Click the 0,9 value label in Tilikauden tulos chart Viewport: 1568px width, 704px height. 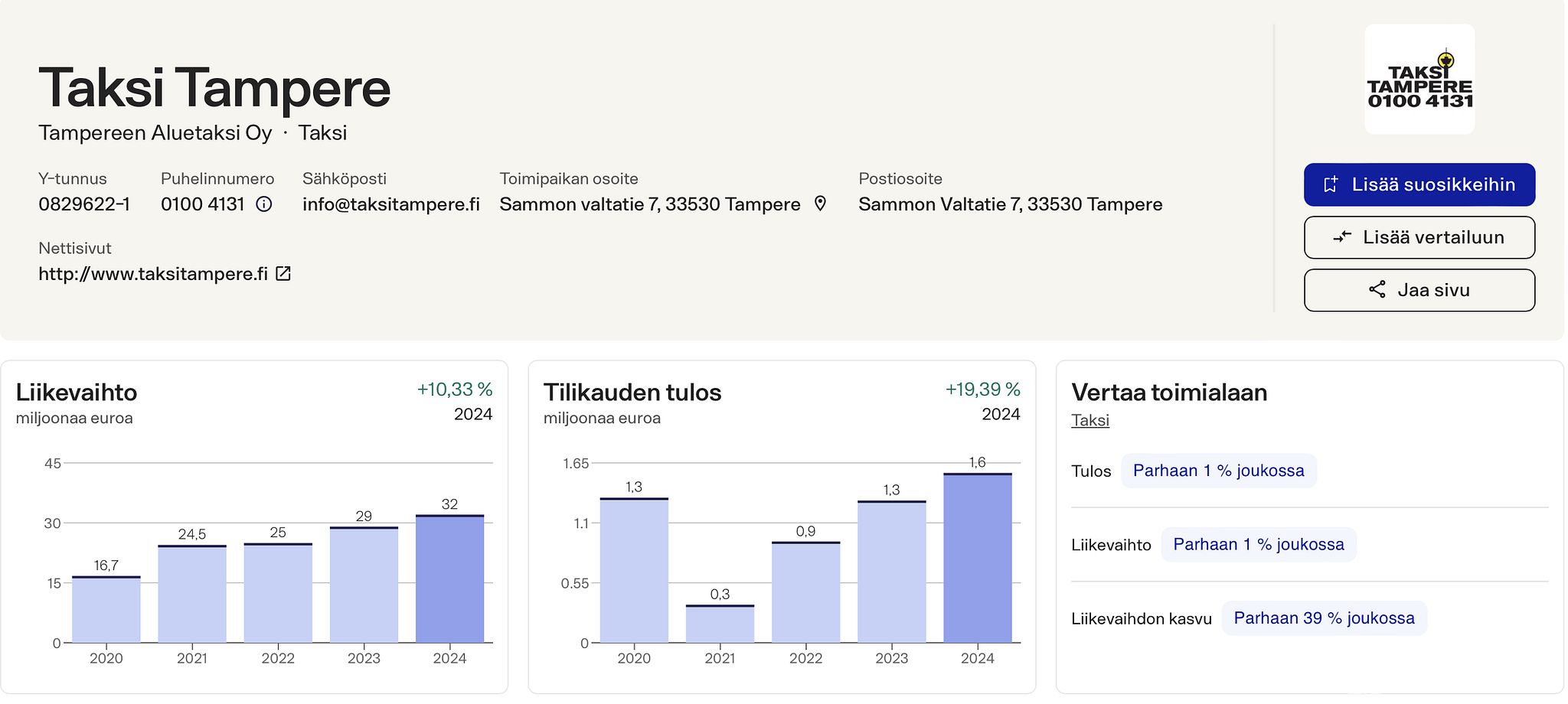805,531
